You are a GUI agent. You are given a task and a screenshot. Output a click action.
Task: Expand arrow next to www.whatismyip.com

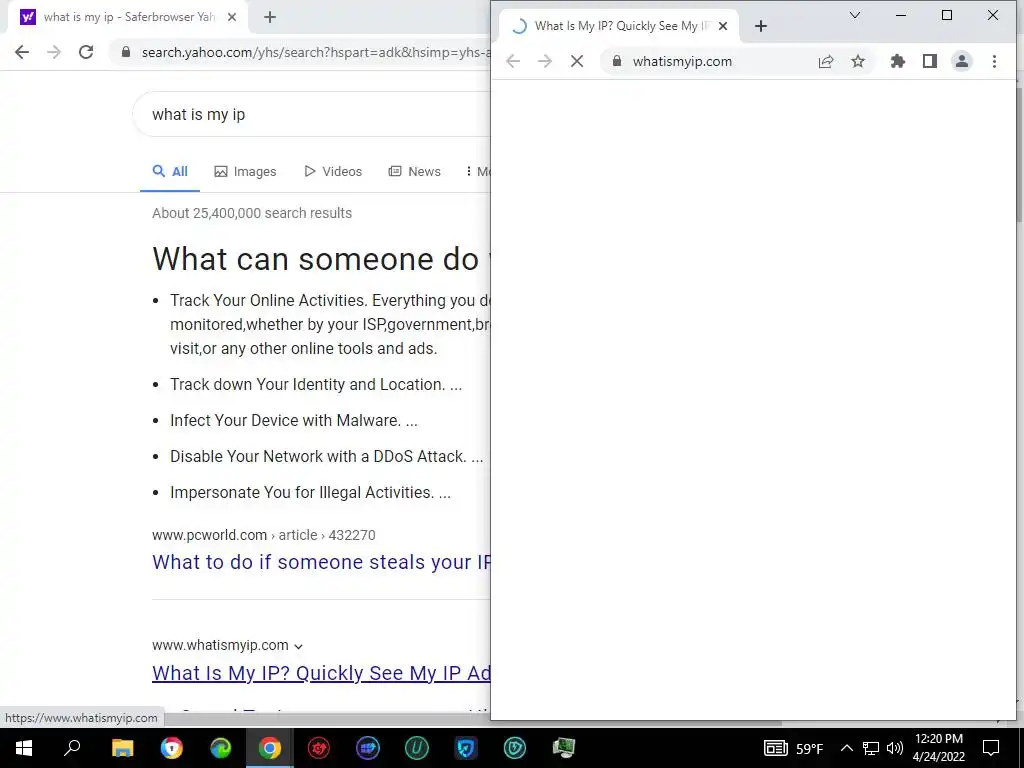298,647
